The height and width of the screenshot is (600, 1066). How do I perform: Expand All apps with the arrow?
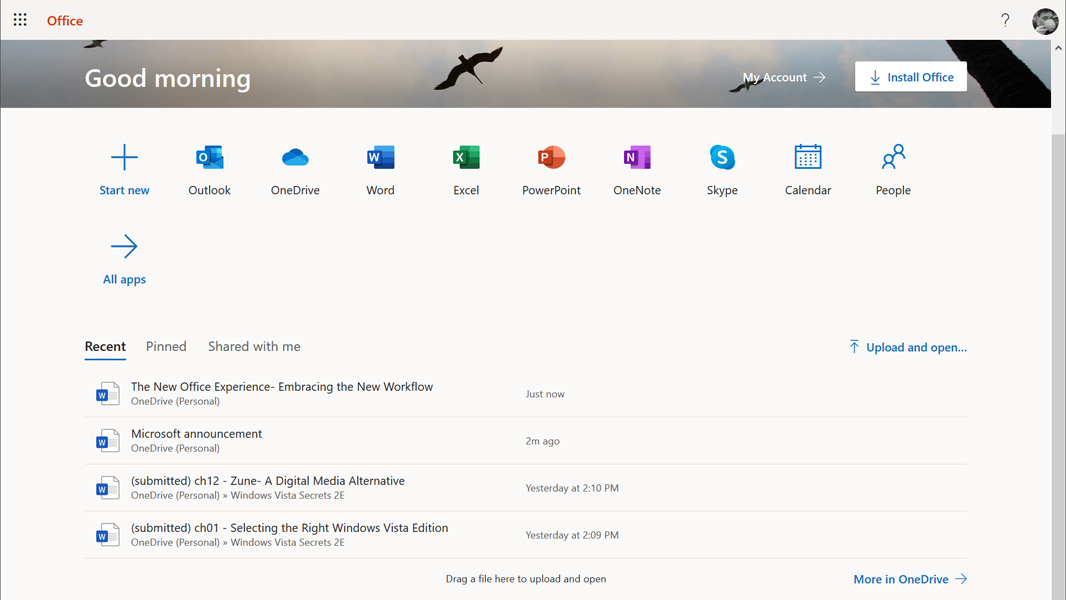[x=124, y=247]
